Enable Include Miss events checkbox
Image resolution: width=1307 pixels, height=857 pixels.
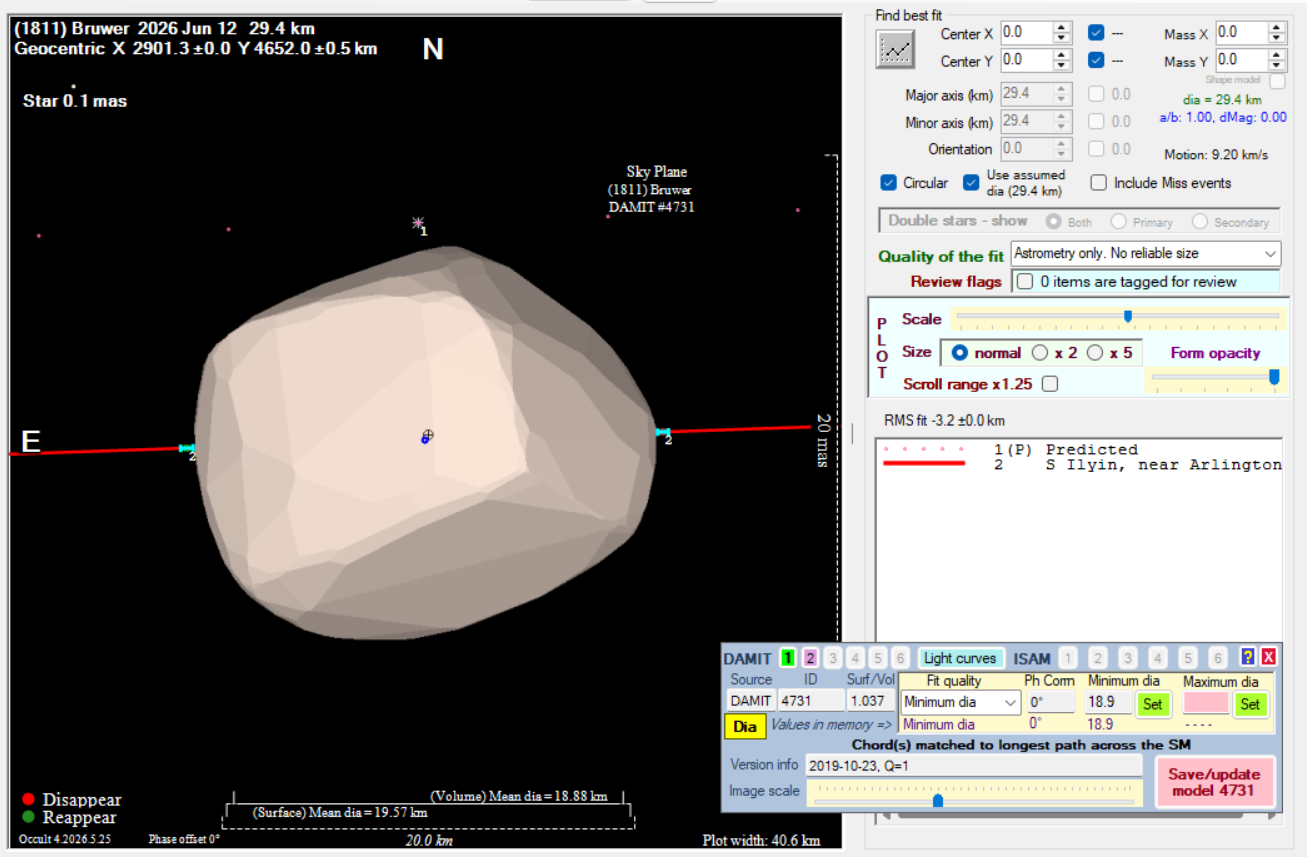(1098, 183)
